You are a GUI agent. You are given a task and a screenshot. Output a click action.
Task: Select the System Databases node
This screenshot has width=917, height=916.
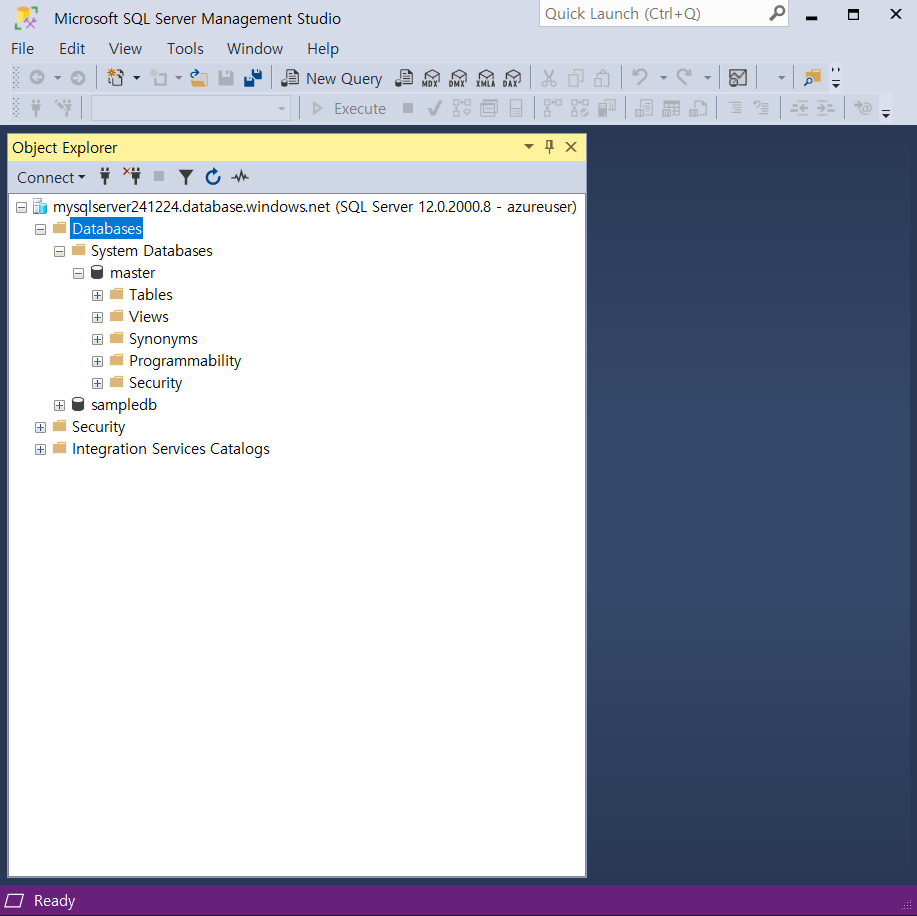click(x=151, y=251)
